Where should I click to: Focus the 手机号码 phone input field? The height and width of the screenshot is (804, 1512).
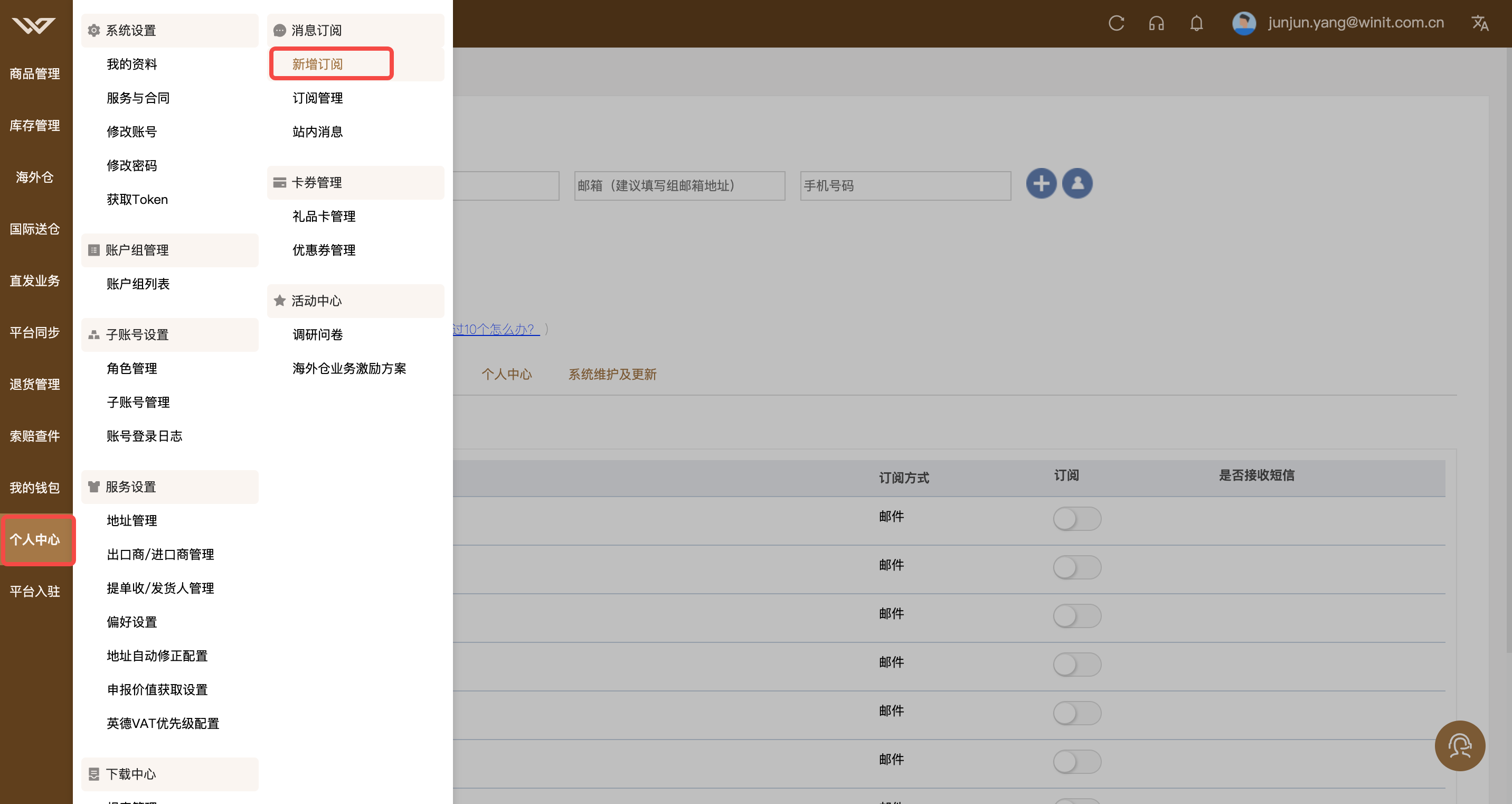906,186
